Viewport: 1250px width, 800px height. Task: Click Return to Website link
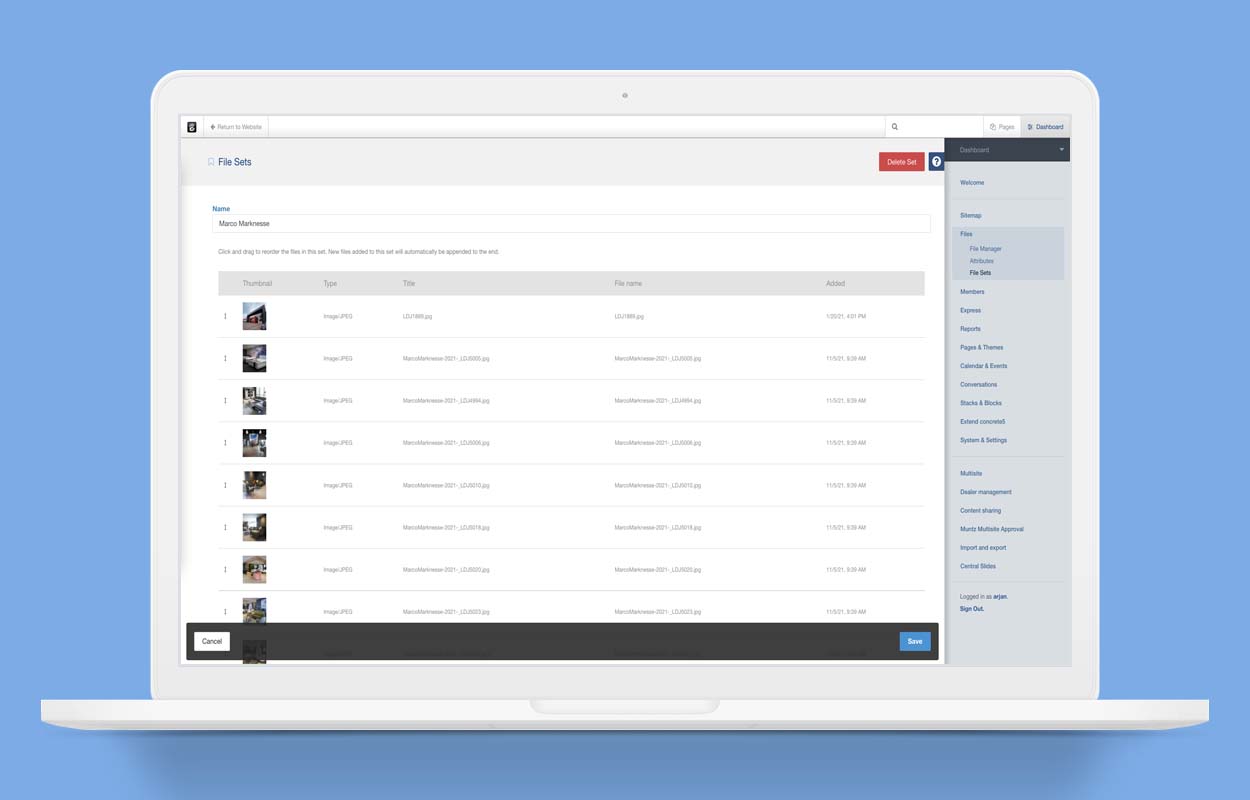[237, 127]
